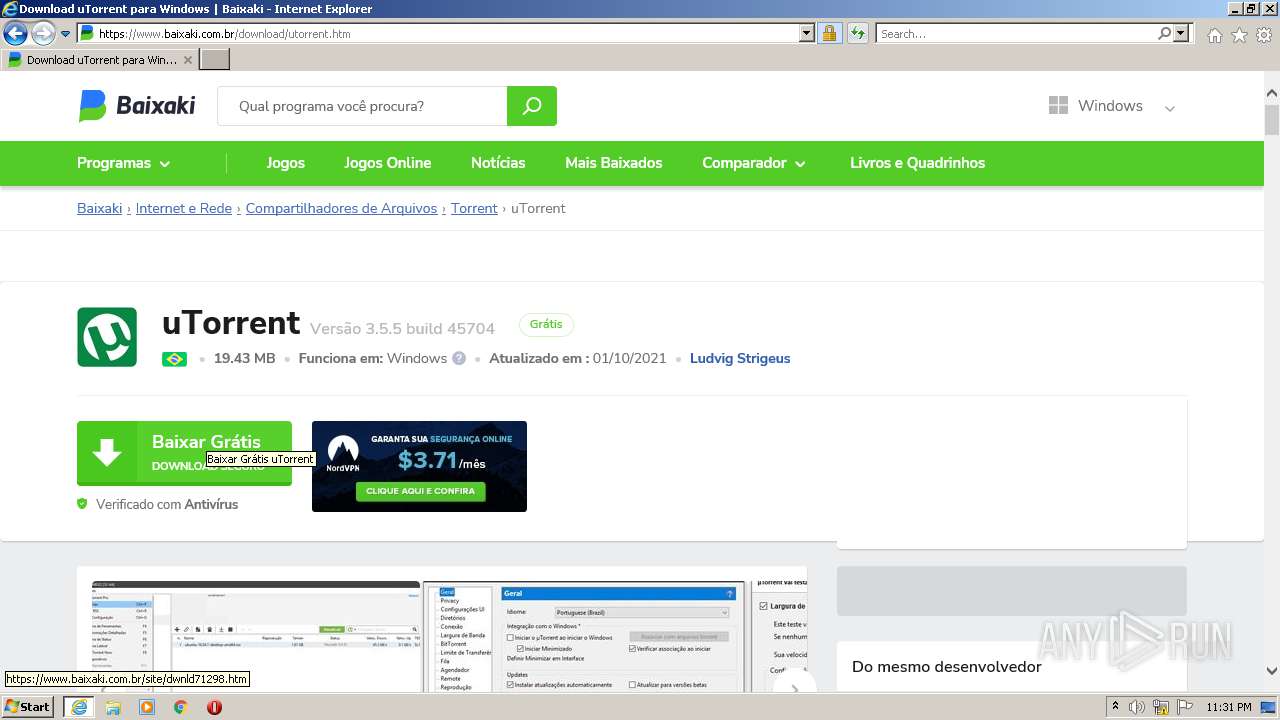Expand the search provider dropdown
This screenshot has height=720, width=1280.
pyautogui.click(x=1181, y=33)
